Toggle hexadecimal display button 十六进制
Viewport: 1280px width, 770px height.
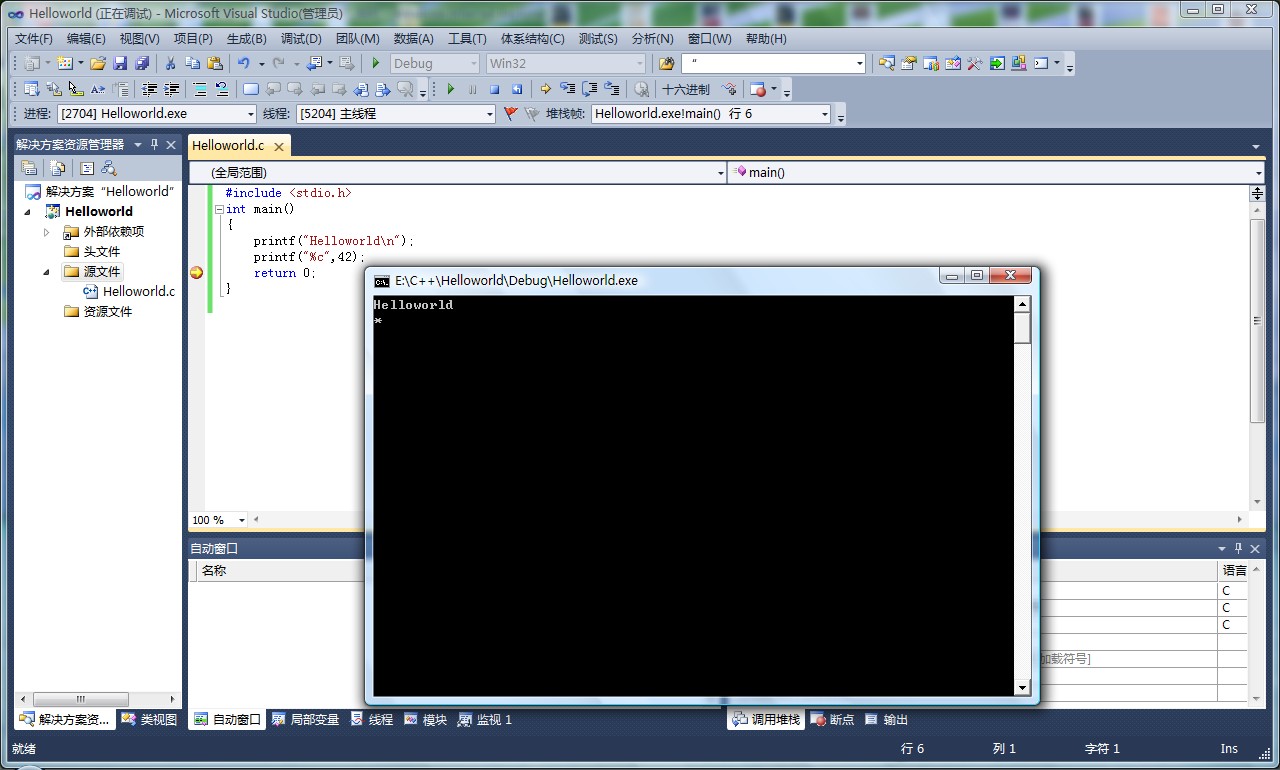click(x=686, y=89)
